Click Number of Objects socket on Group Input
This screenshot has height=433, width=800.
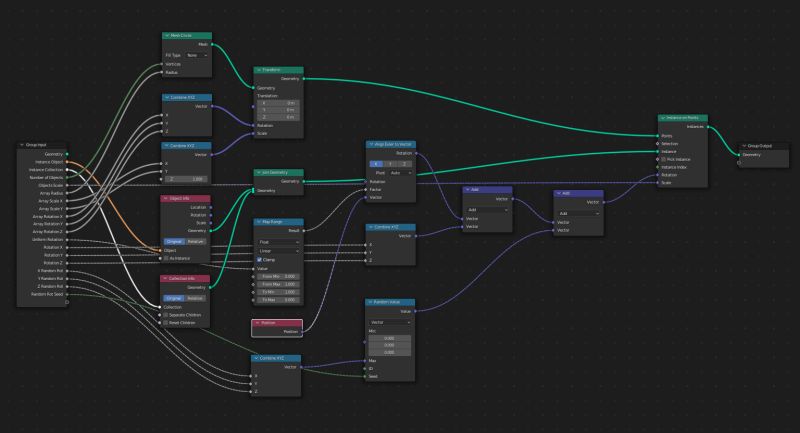tap(67, 177)
